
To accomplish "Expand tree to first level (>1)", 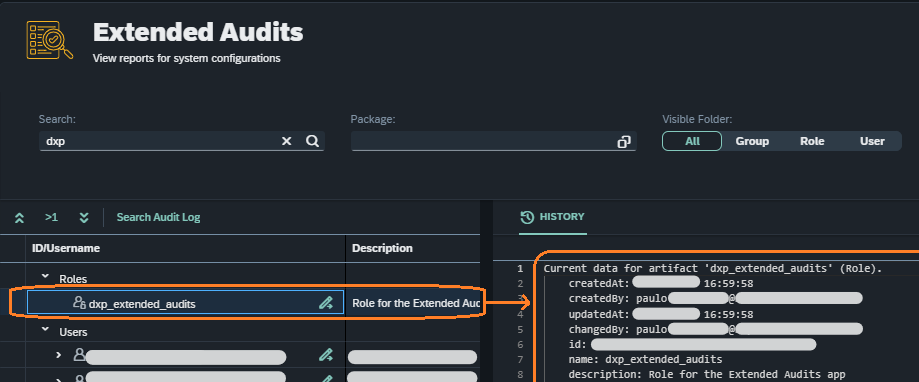I will coord(52,217).
